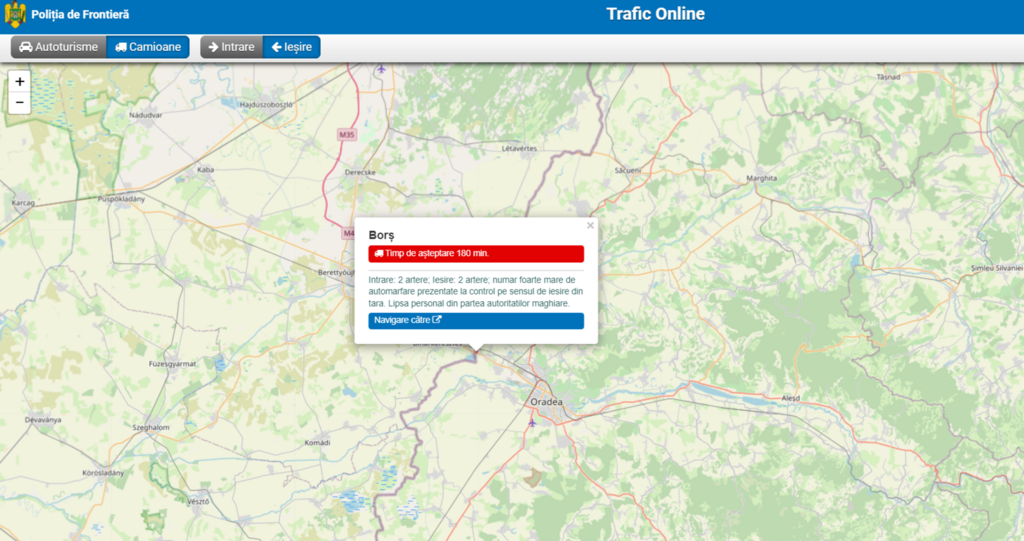The image size is (1024, 541).
Task: Click the truck icon in the red wait-time bar
Action: [378, 254]
